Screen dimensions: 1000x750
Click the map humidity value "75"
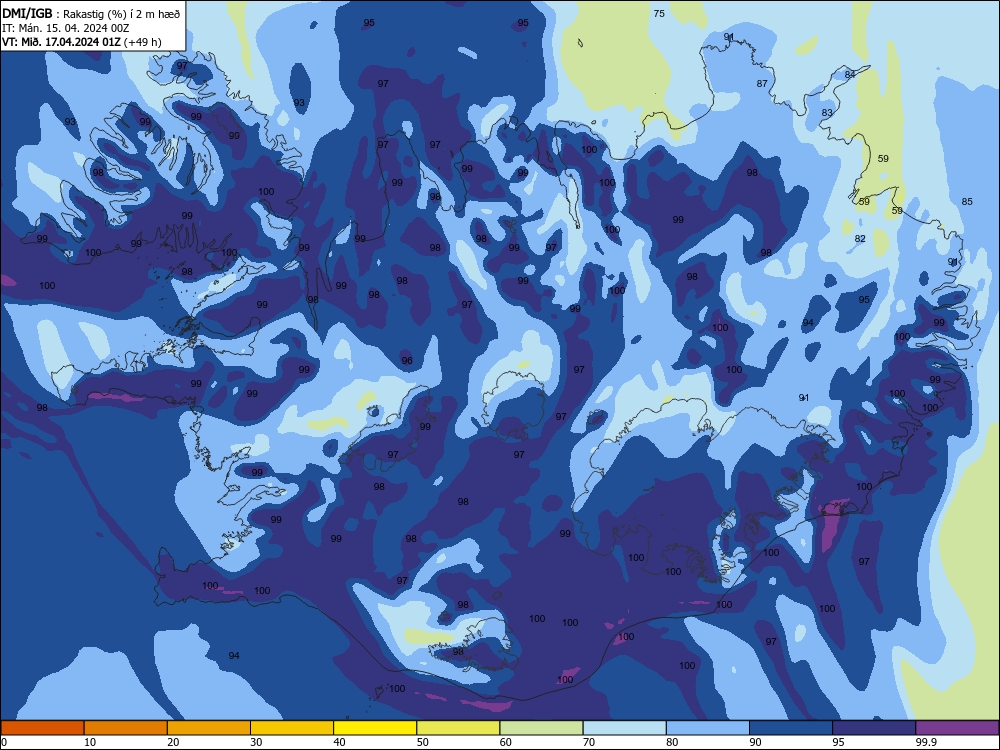coord(659,13)
